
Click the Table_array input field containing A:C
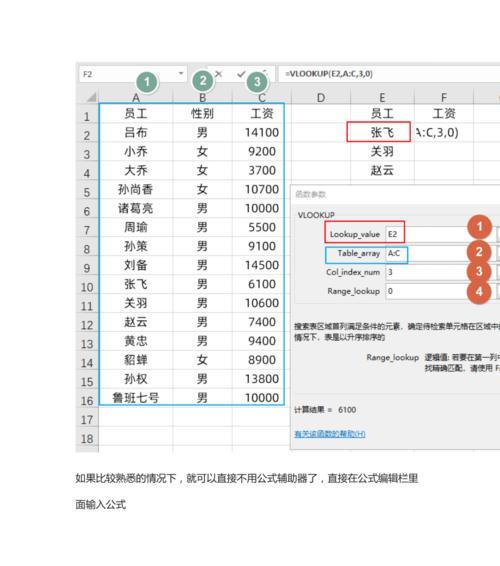(x=425, y=253)
